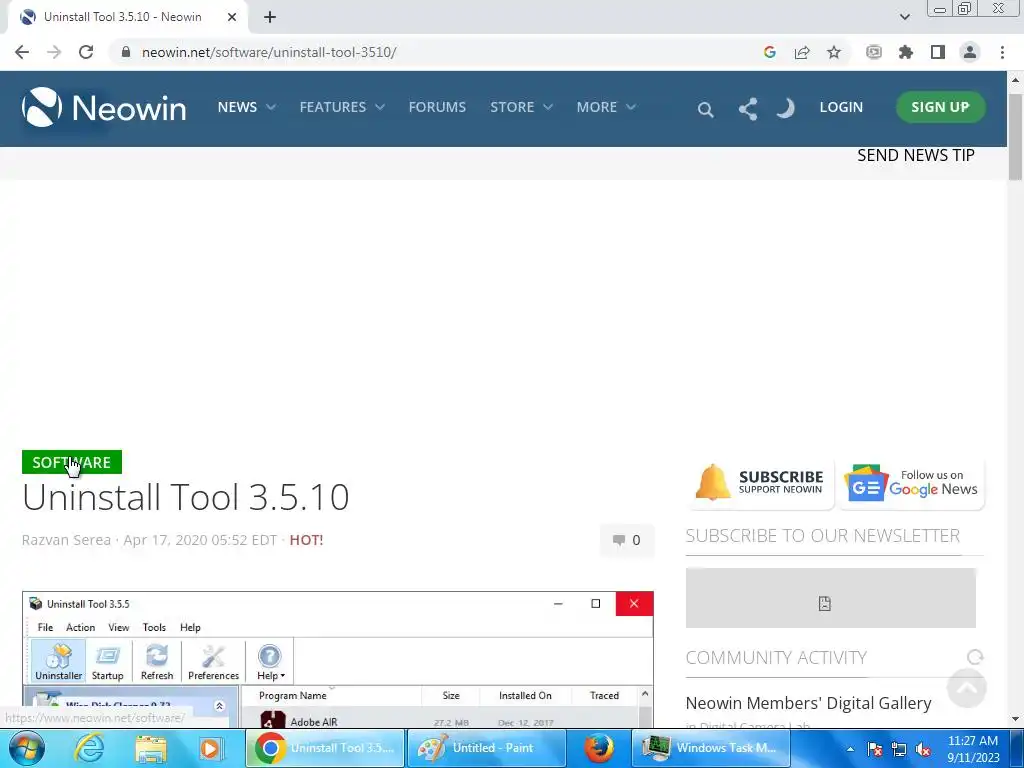Click the network tray icon
The width and height of the screenshot is (1024, 768).
coord(899,750)
